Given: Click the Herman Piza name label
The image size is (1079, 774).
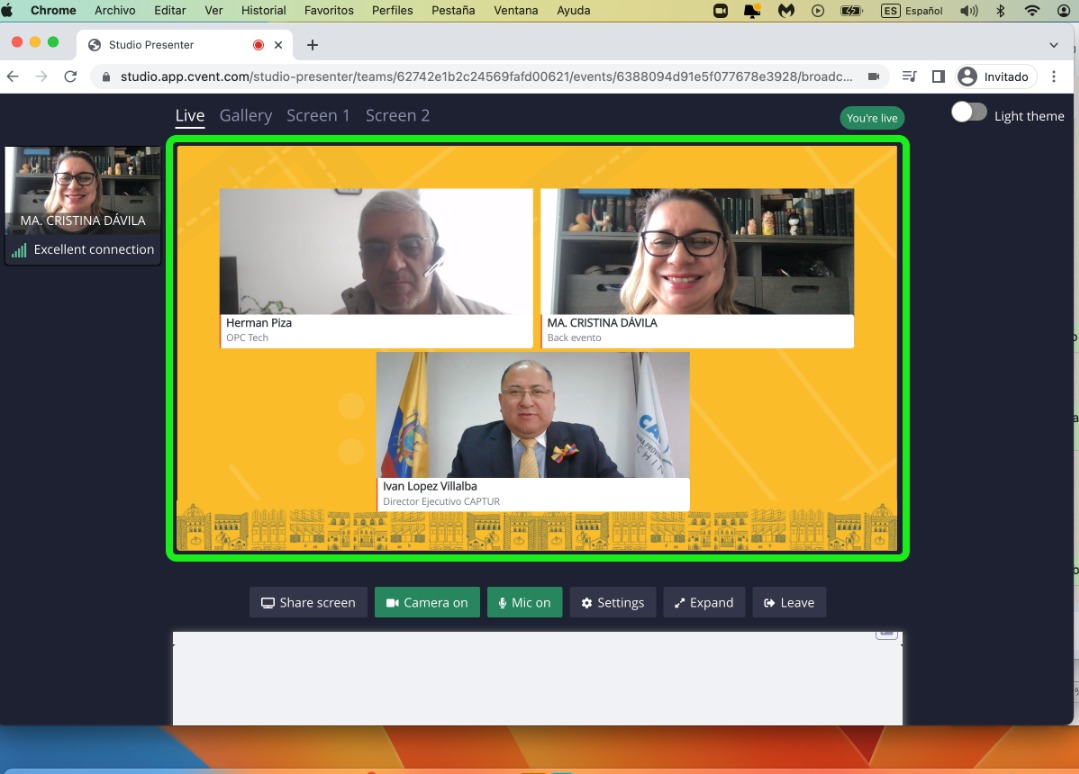Looking at the screenshot, I should tap(259, 323).
